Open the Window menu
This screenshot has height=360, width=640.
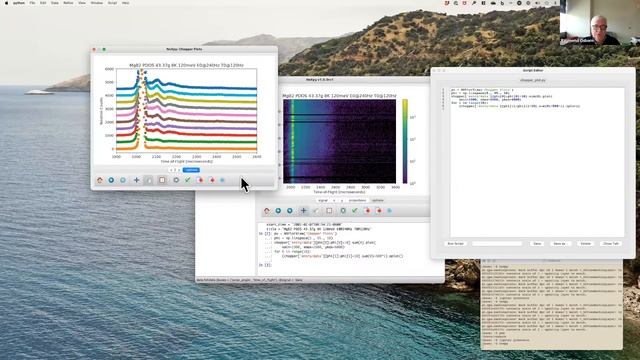(x=97, y=3)
